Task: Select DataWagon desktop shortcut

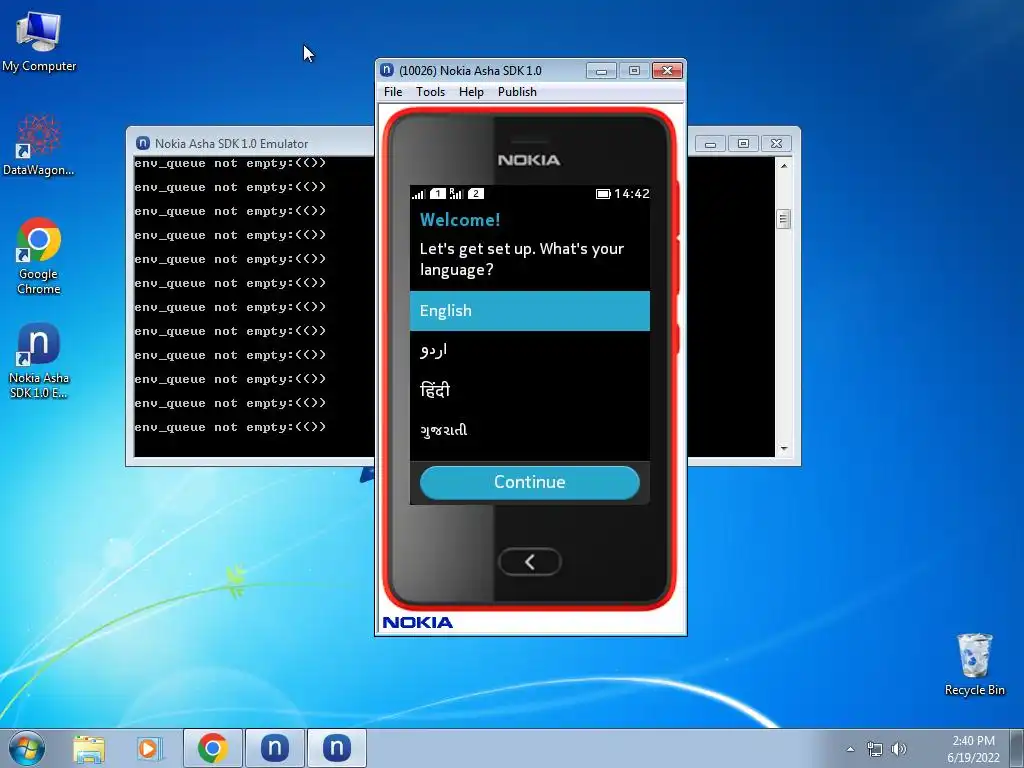Action: pos(39,145)
